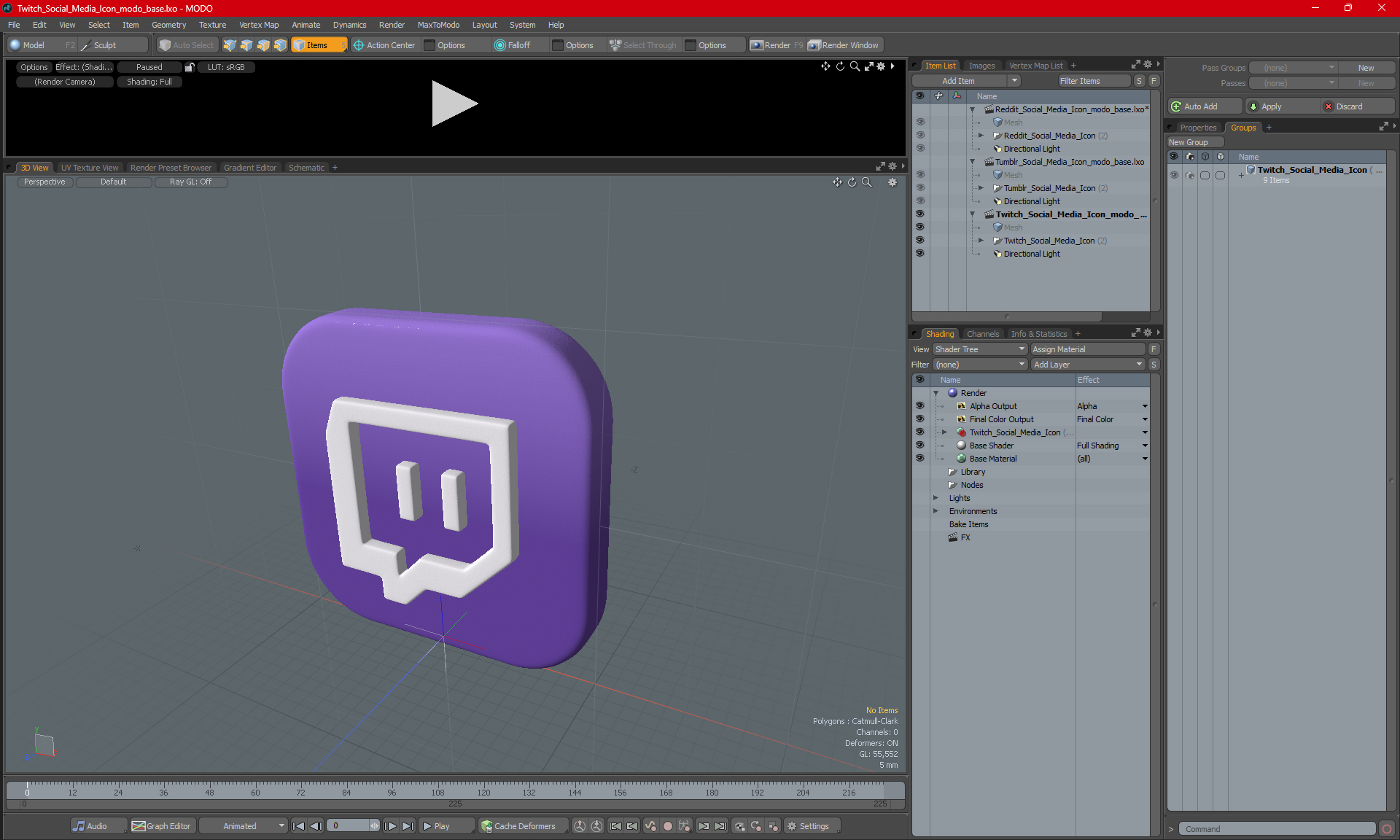Click Command input field
1400x840 pixels.
click(x=1277, y=829)
